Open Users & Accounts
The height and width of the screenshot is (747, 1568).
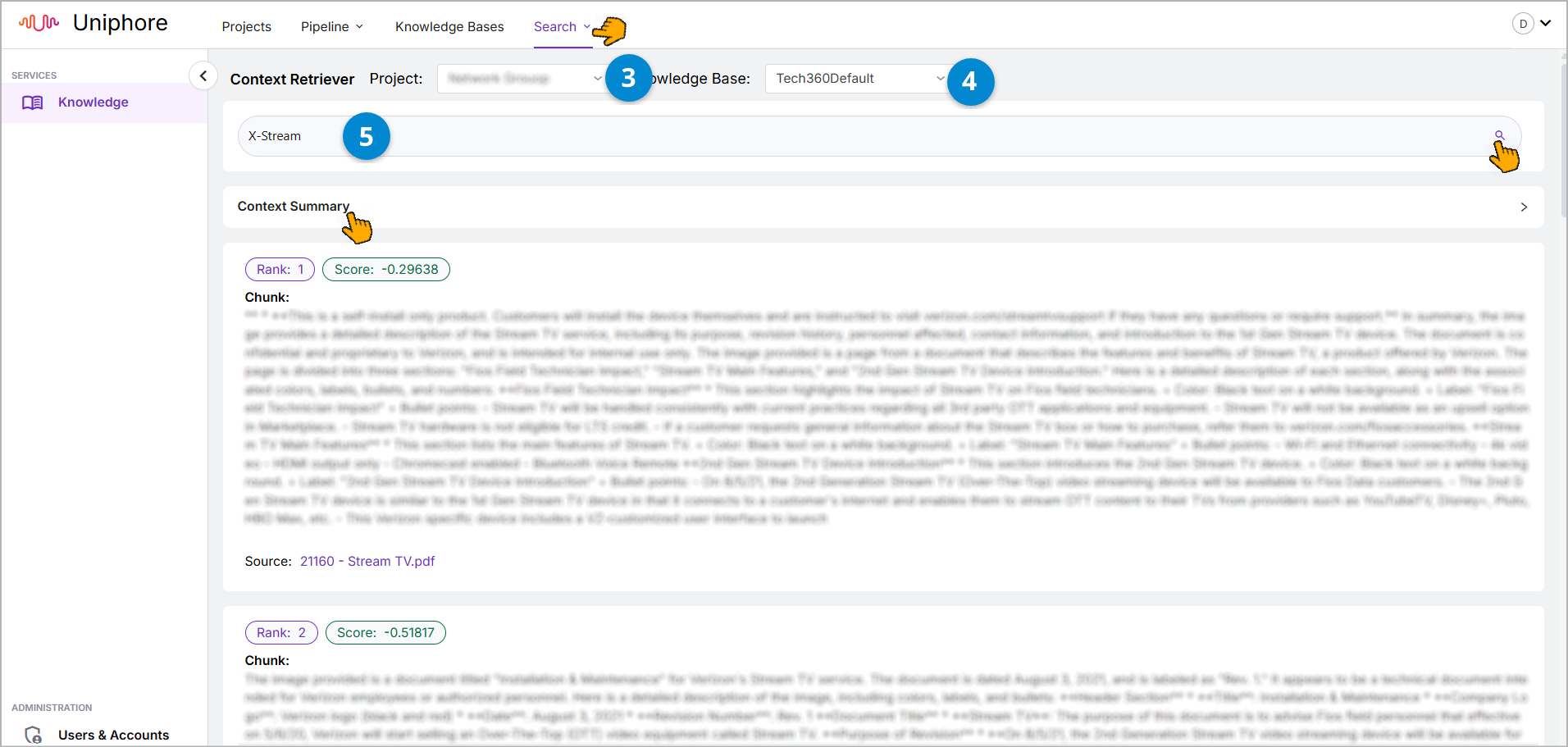(113, 735)
